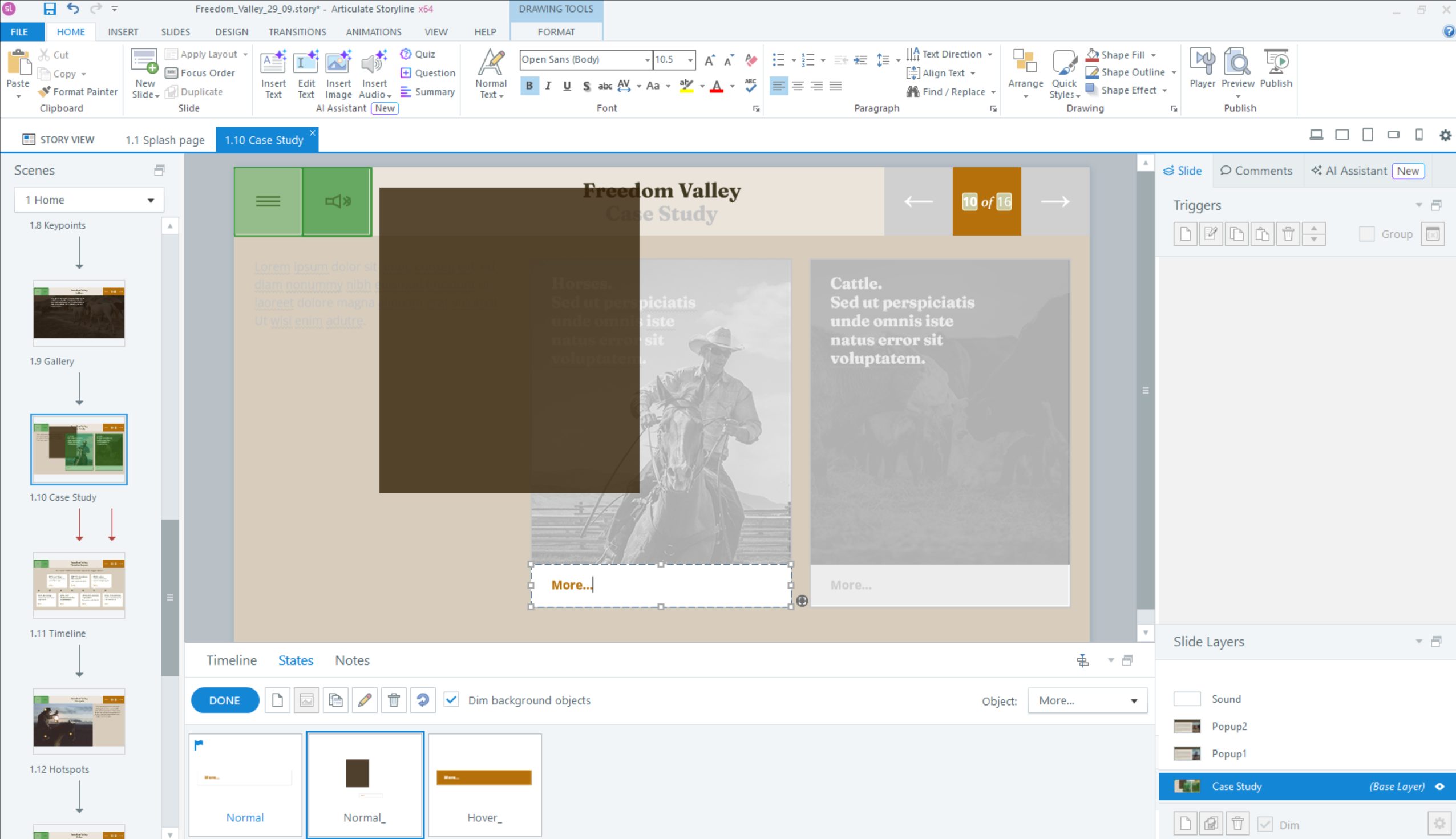Edit states with the pencil icon
The height and width of the screenshot is (839, 1456).
[365, 700]
